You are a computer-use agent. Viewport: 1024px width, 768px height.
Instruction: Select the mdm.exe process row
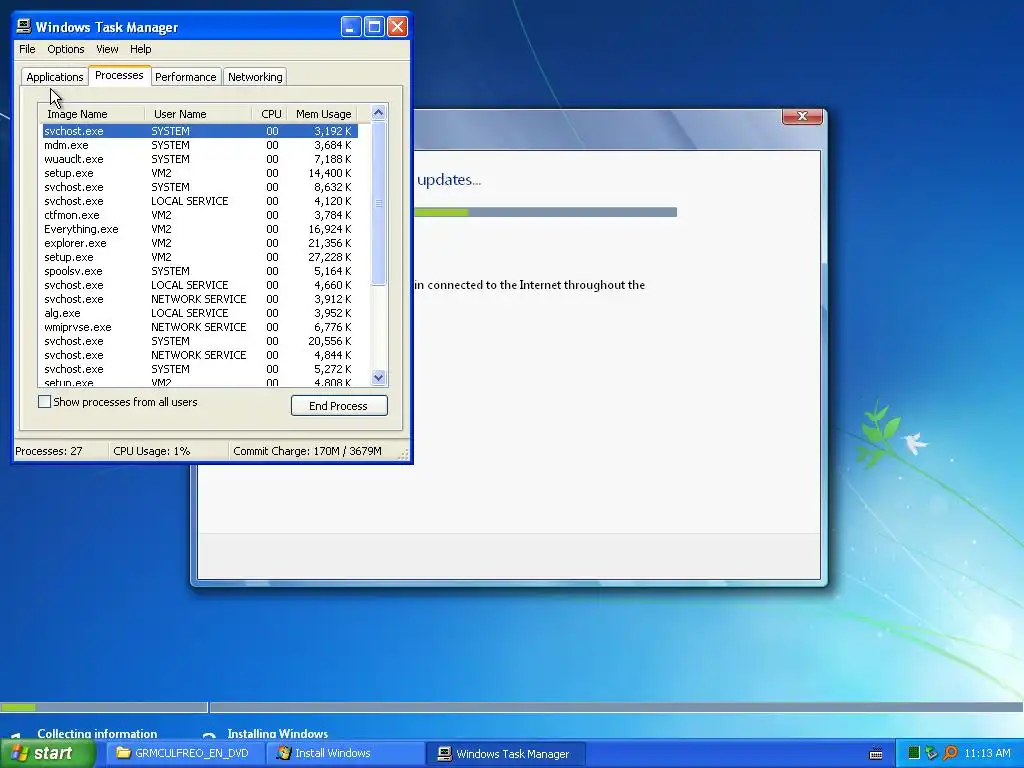tap(200, 145)
